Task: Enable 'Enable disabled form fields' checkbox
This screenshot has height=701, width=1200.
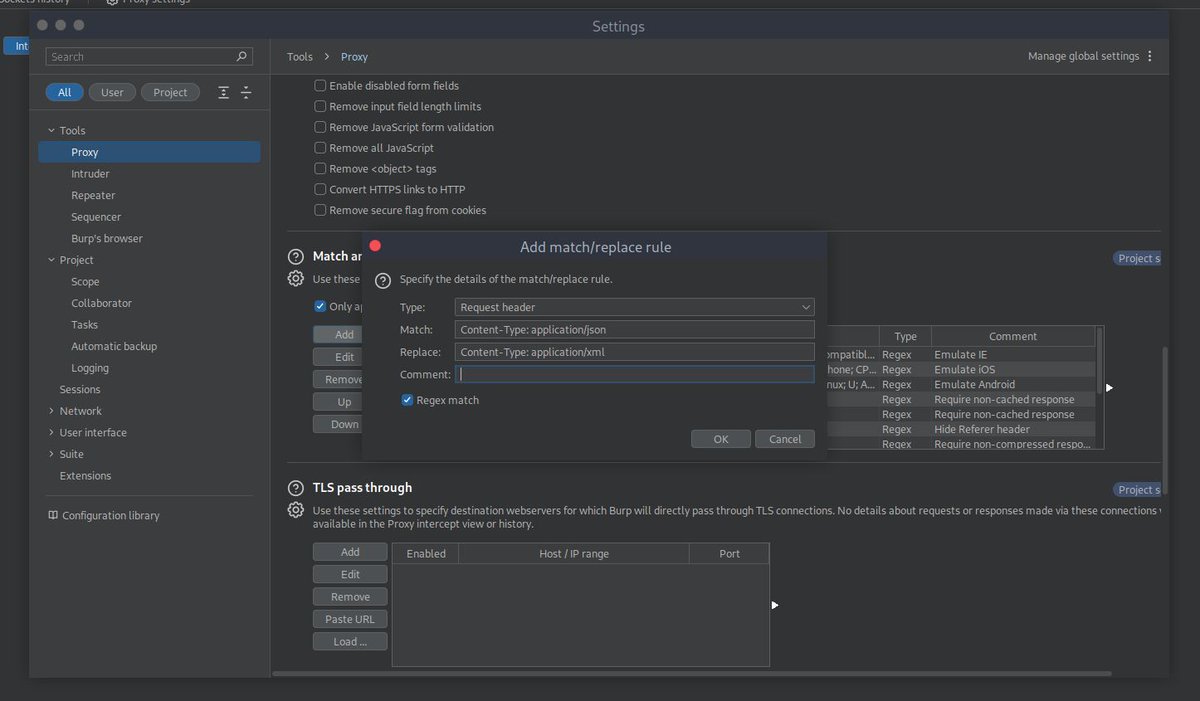Action: click(x=321, y=86)
